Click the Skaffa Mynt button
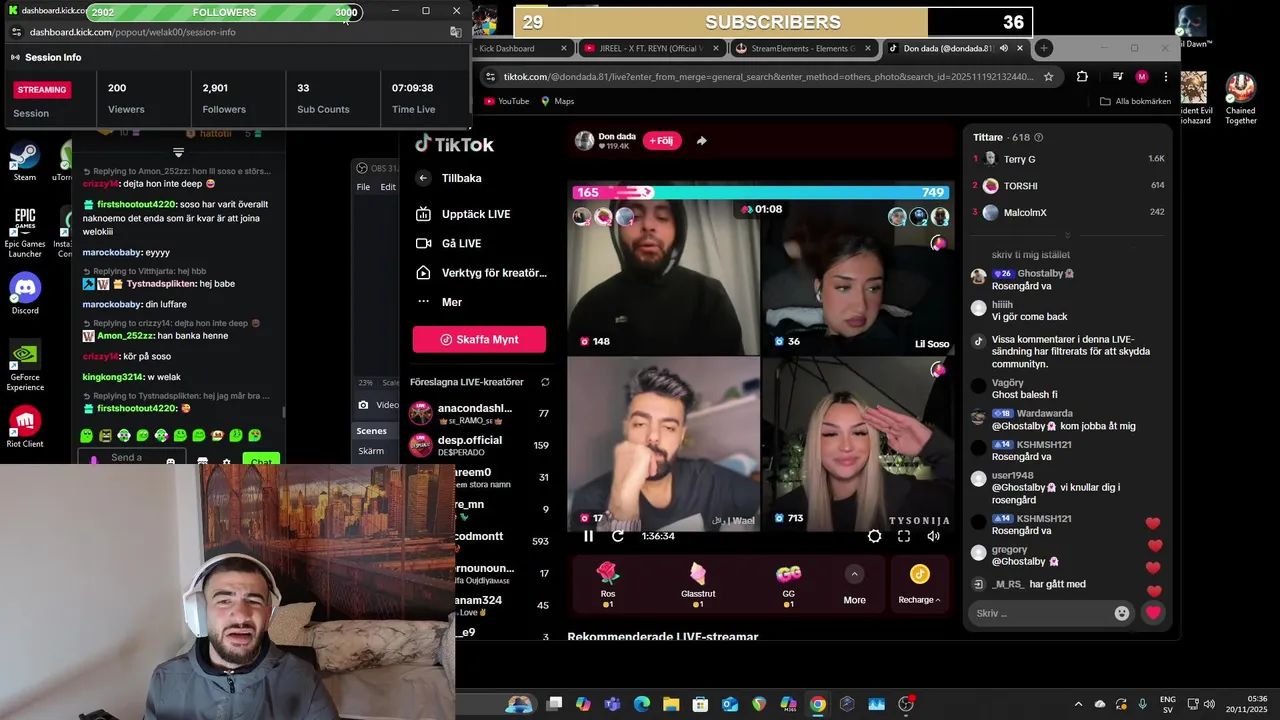This screenshot has height=720, width=1280. (479, 339)
